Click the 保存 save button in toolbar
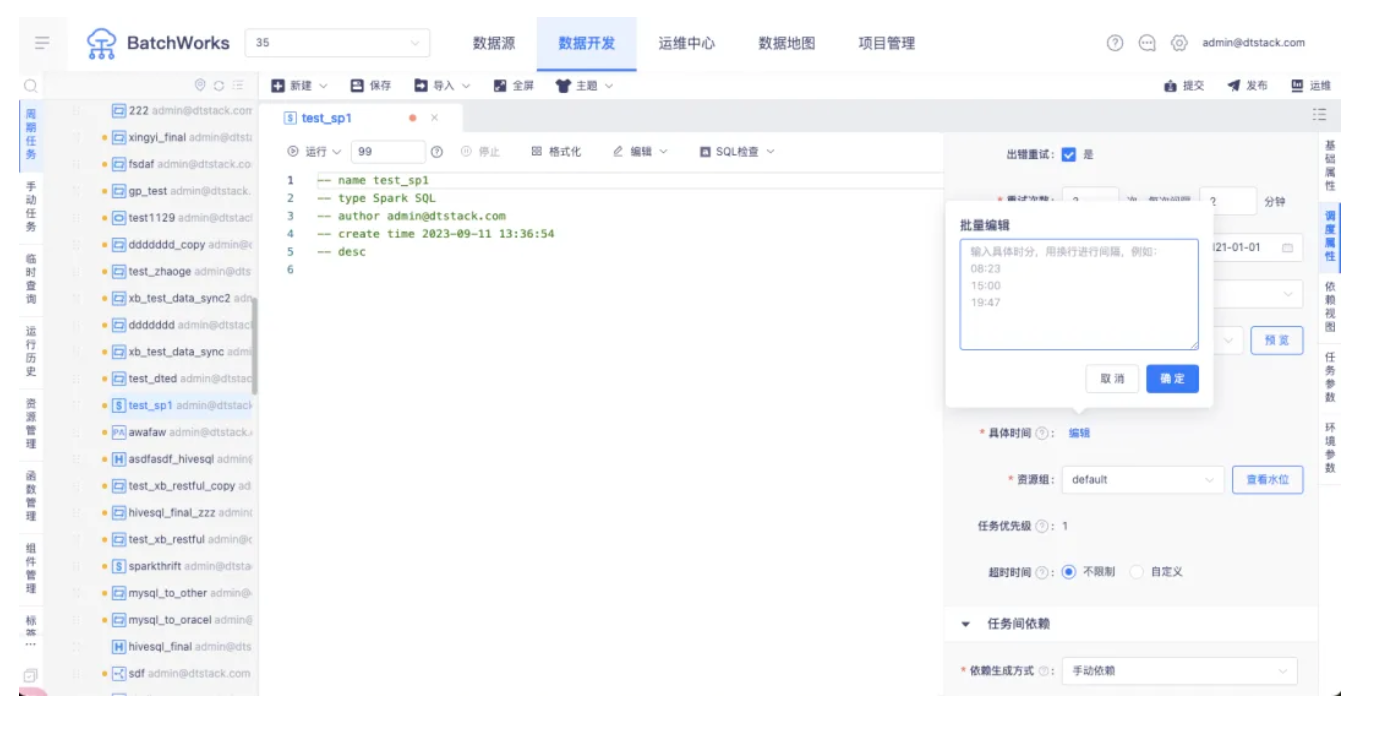This screenshot has width=1382, height=732. 370,86
